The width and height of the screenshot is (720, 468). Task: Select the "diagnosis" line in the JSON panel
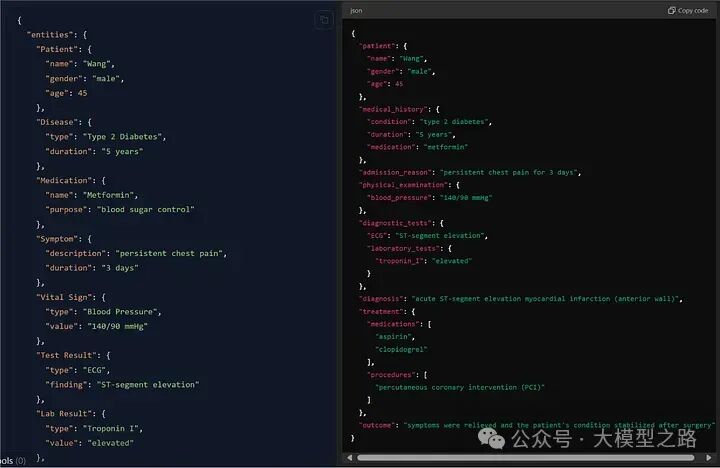pyautogui.click(x=520, y=298)
